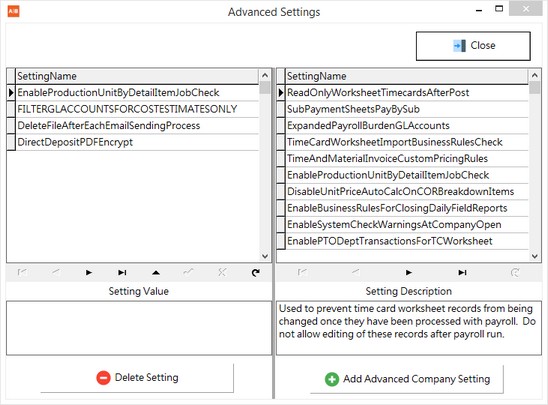Select EnableBusinessRulesForClosingDailyFieldReports row
Image resolution: width=548 pixels, height=405 pixels.
407,208
